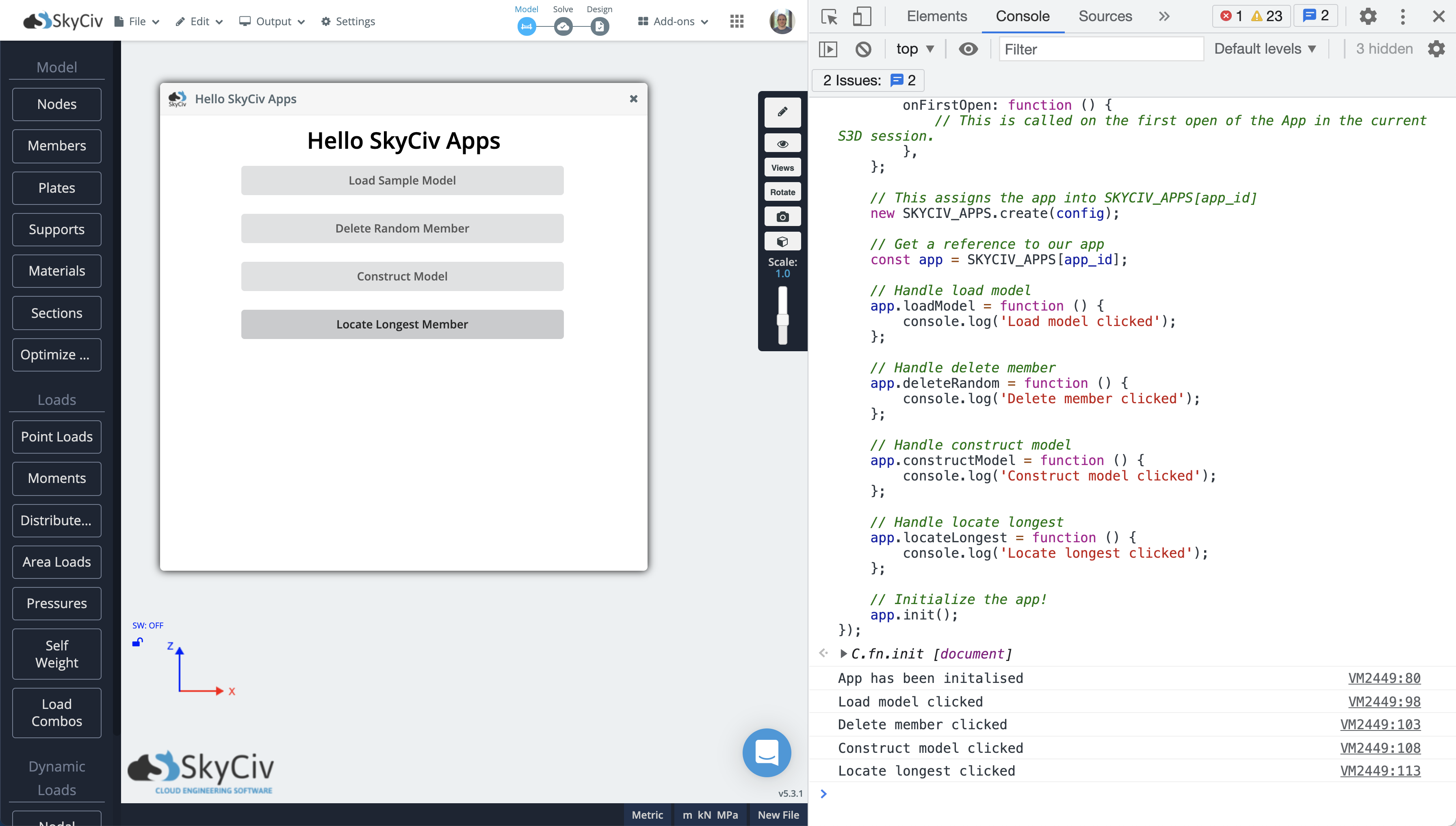Expand the C.fn.init document result

pos(844,654)
